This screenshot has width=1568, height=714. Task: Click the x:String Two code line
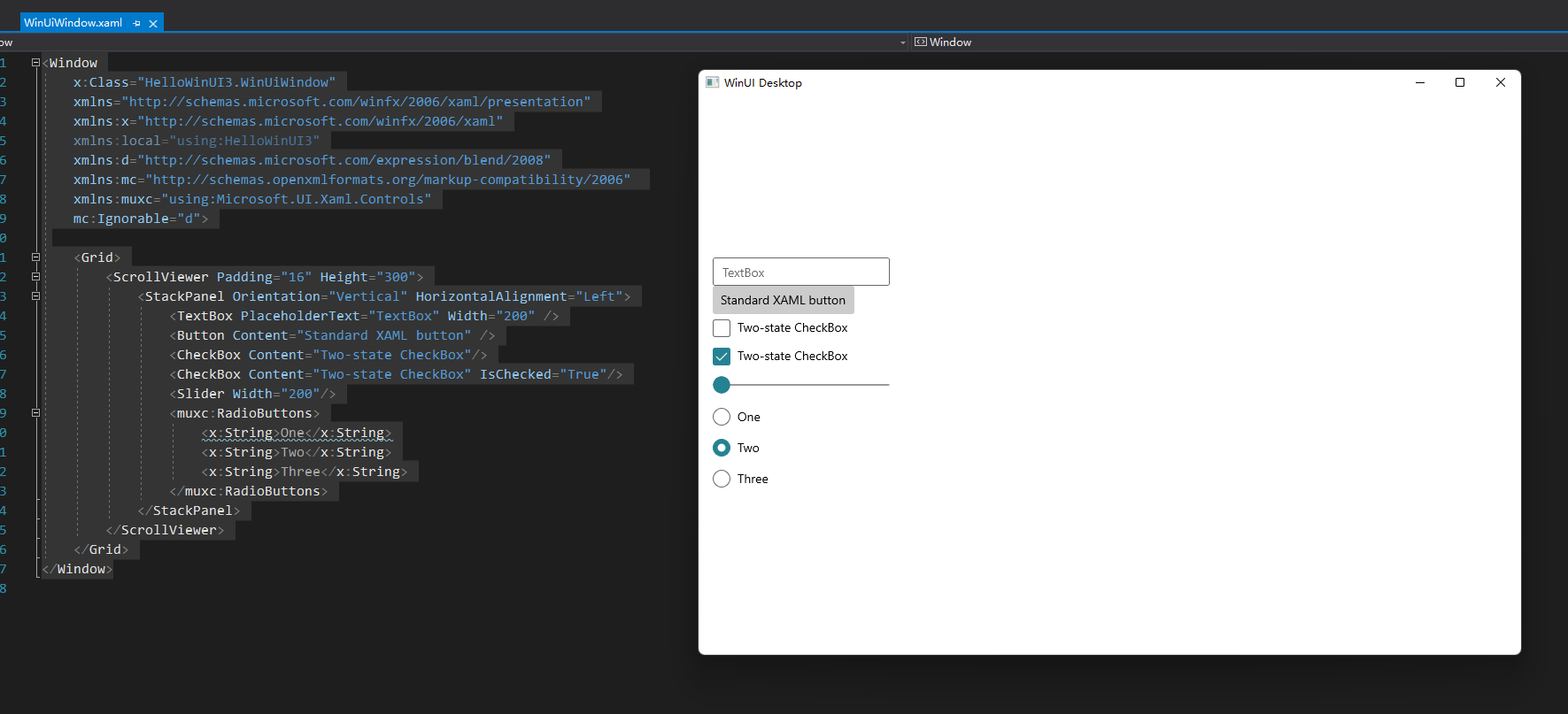click(297, 452)
